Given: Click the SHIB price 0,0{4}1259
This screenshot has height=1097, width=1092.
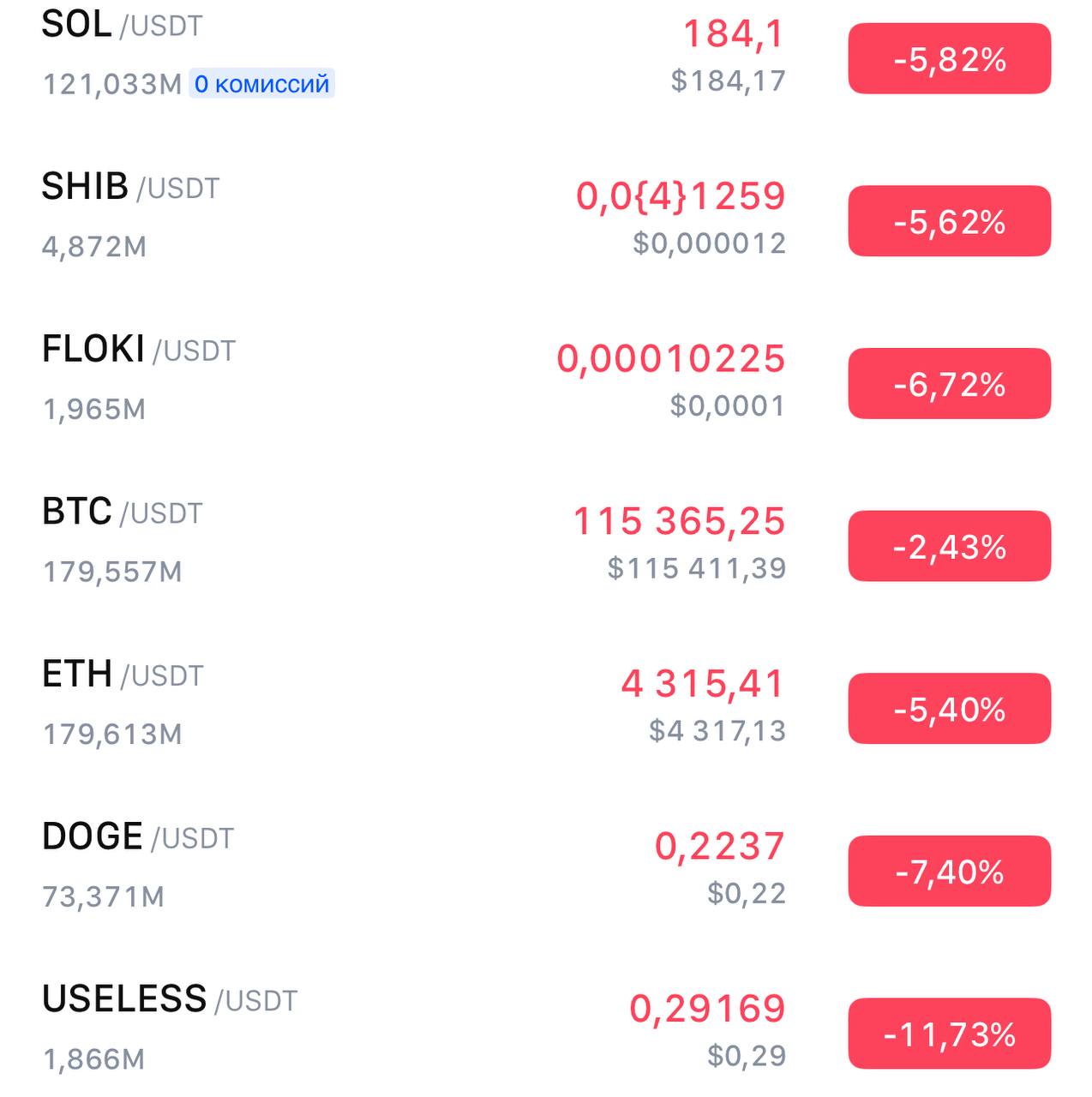Looking at the screenshot, I should (681, 196).
